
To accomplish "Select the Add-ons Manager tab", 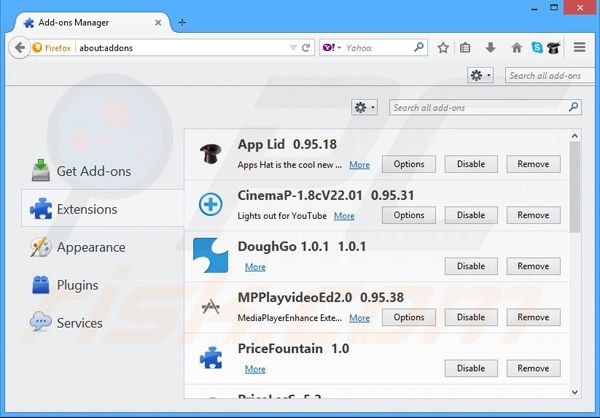I will [92, 23].
